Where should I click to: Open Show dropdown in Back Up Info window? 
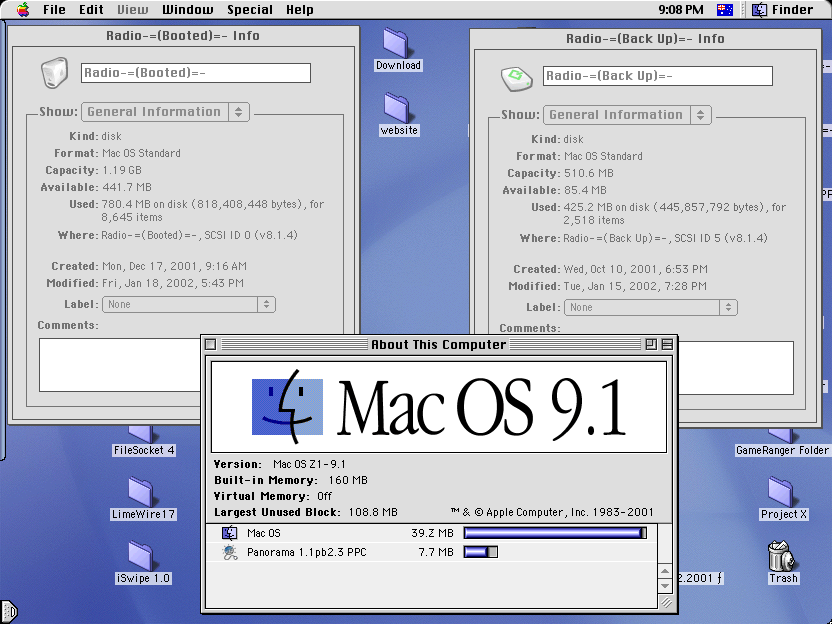click(x=627, y=115)
